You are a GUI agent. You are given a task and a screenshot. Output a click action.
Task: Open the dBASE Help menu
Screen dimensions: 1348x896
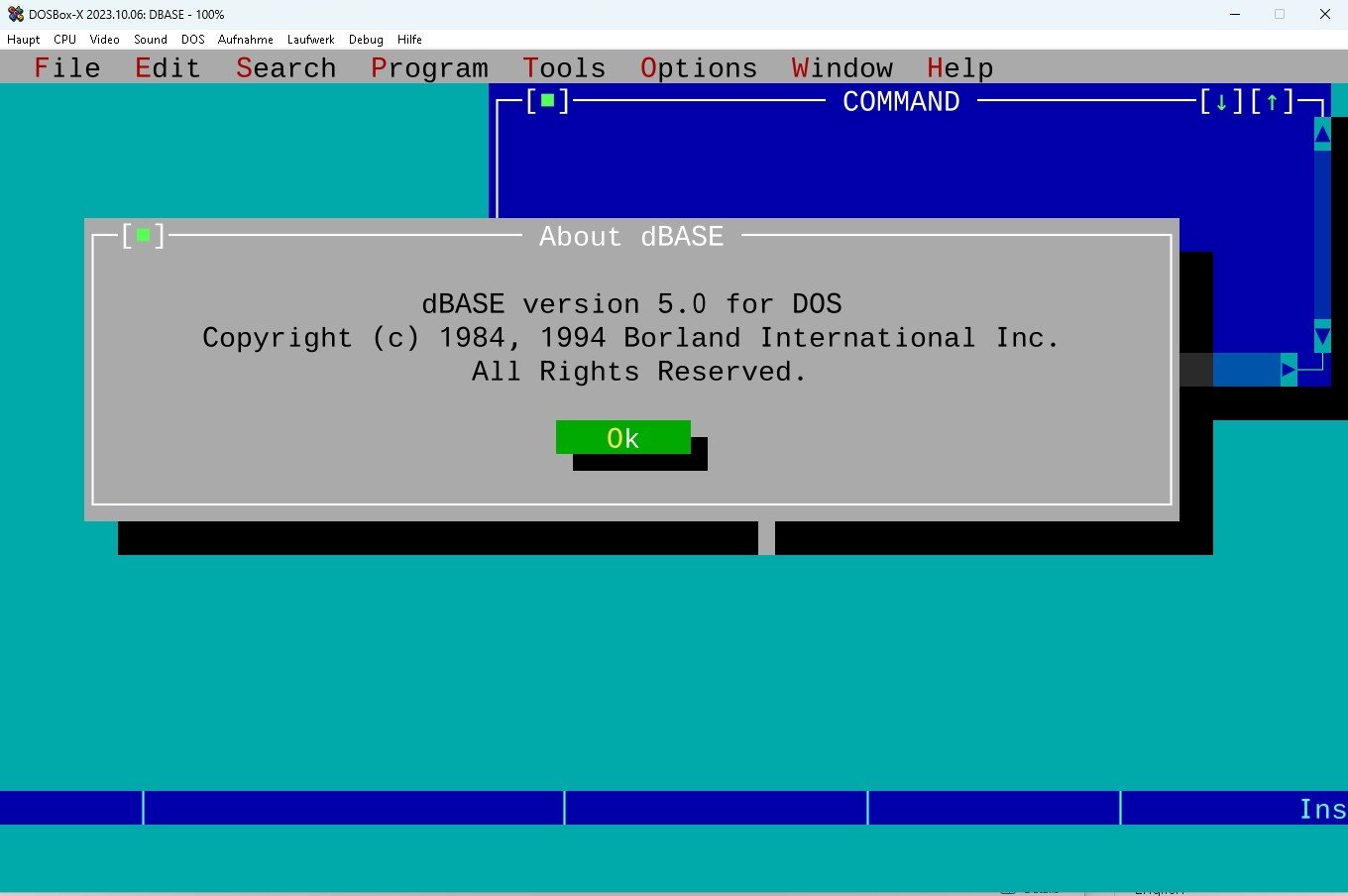pos(959,67)
